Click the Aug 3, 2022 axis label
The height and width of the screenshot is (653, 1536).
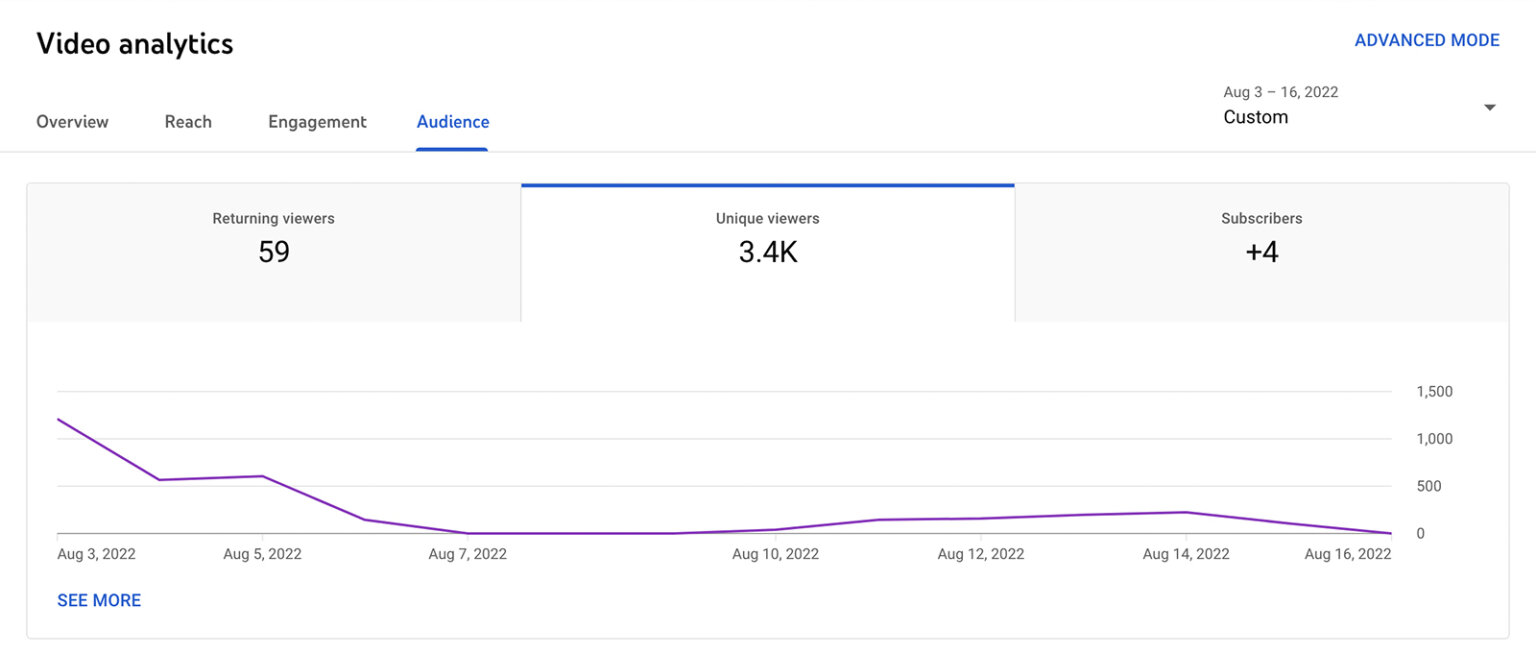(x=95, y=553)
